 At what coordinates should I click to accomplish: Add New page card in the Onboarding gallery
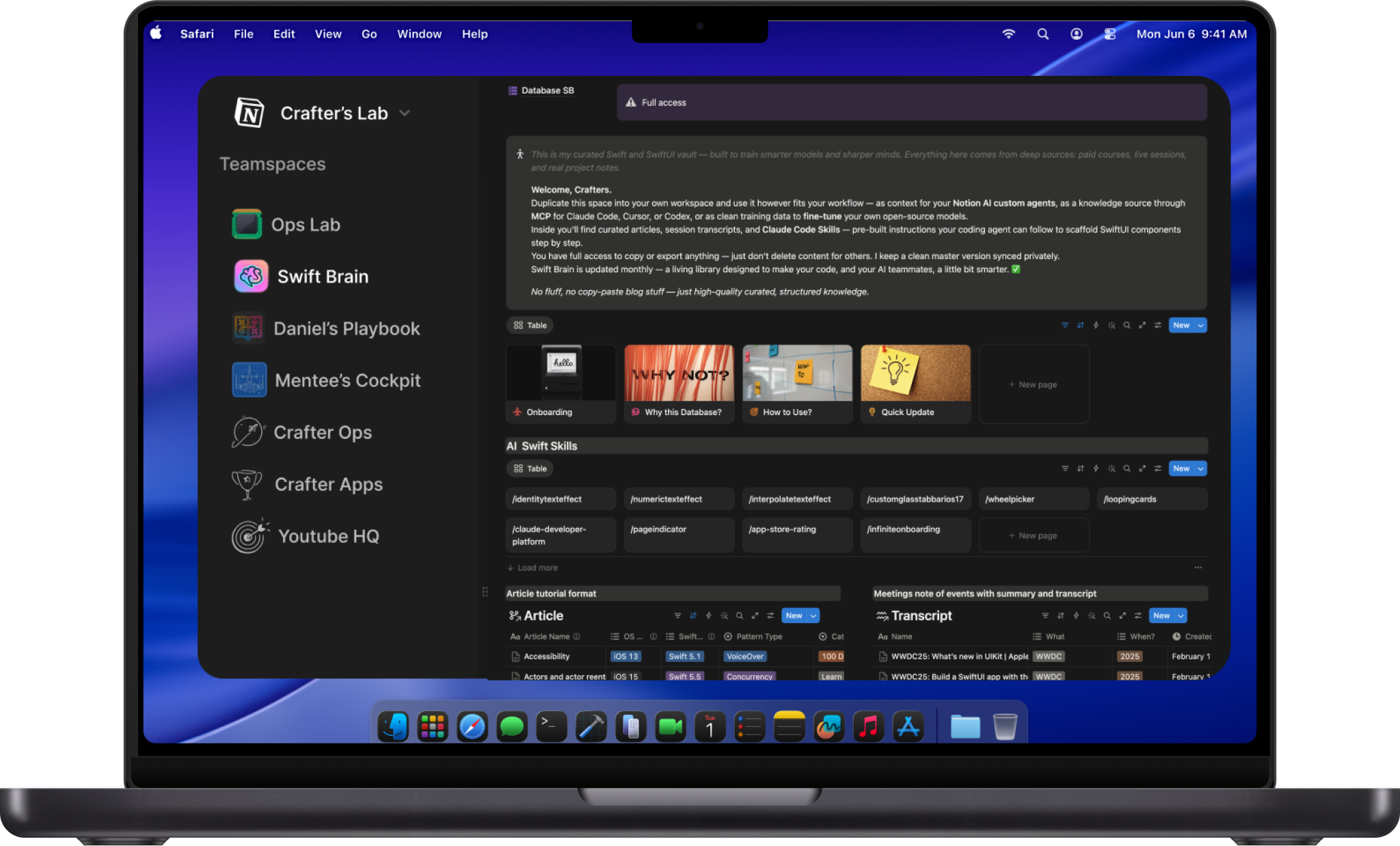pos(1034,384)
